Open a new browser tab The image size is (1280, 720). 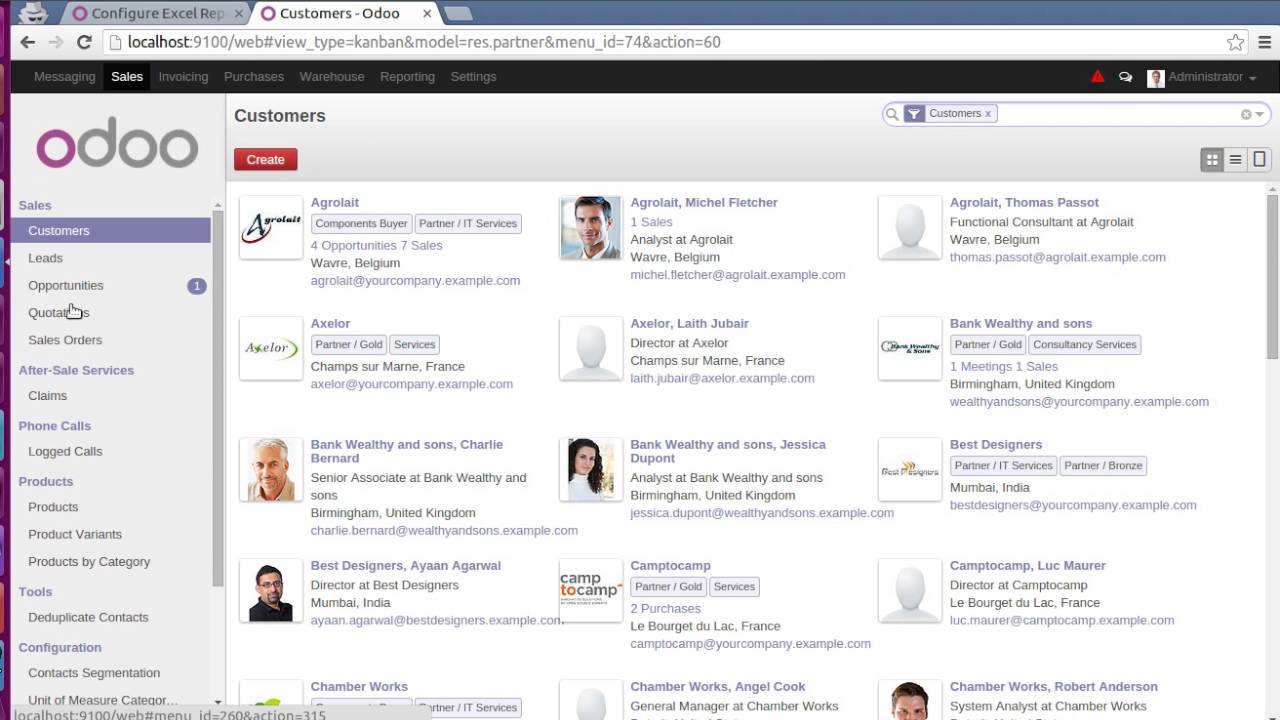[x=458, y=14]
